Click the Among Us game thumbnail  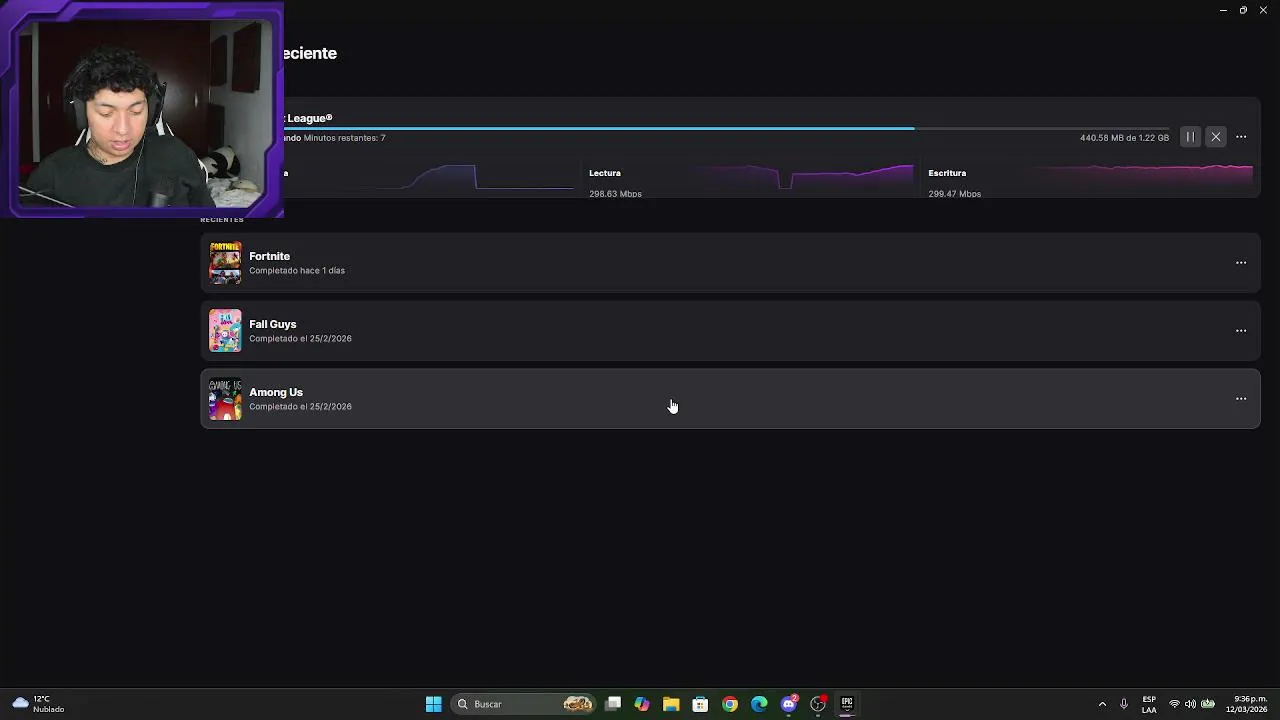click(x=225, y=399)
